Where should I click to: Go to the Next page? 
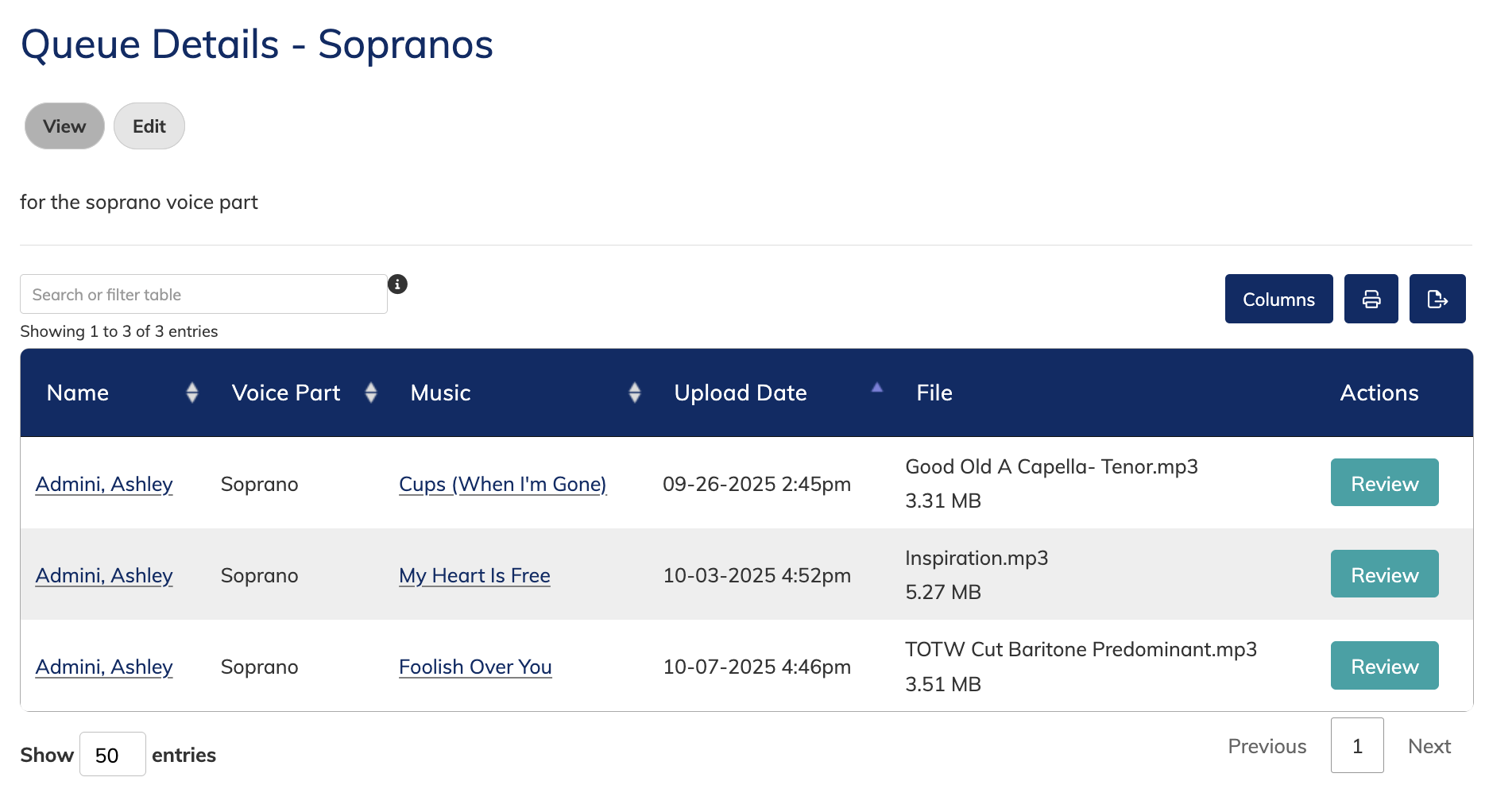coord(1429,746)
